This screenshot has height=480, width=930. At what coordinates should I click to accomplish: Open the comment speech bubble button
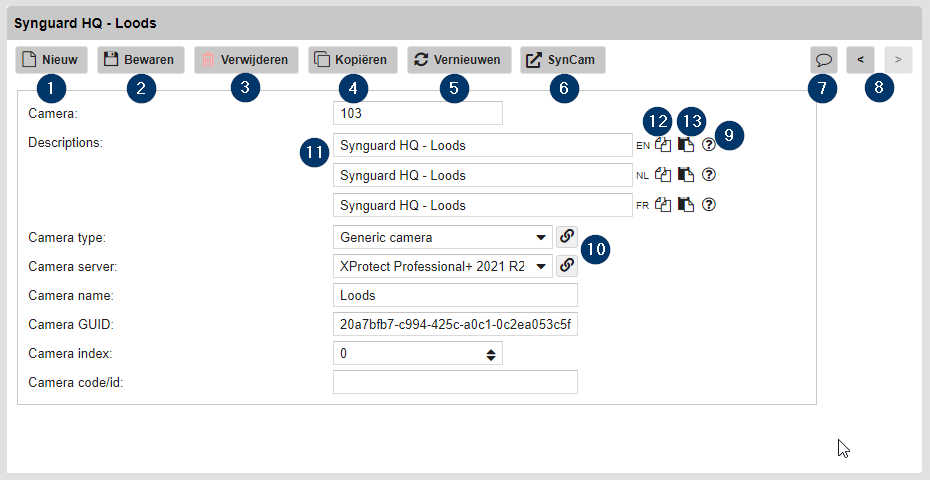[824, 60]
